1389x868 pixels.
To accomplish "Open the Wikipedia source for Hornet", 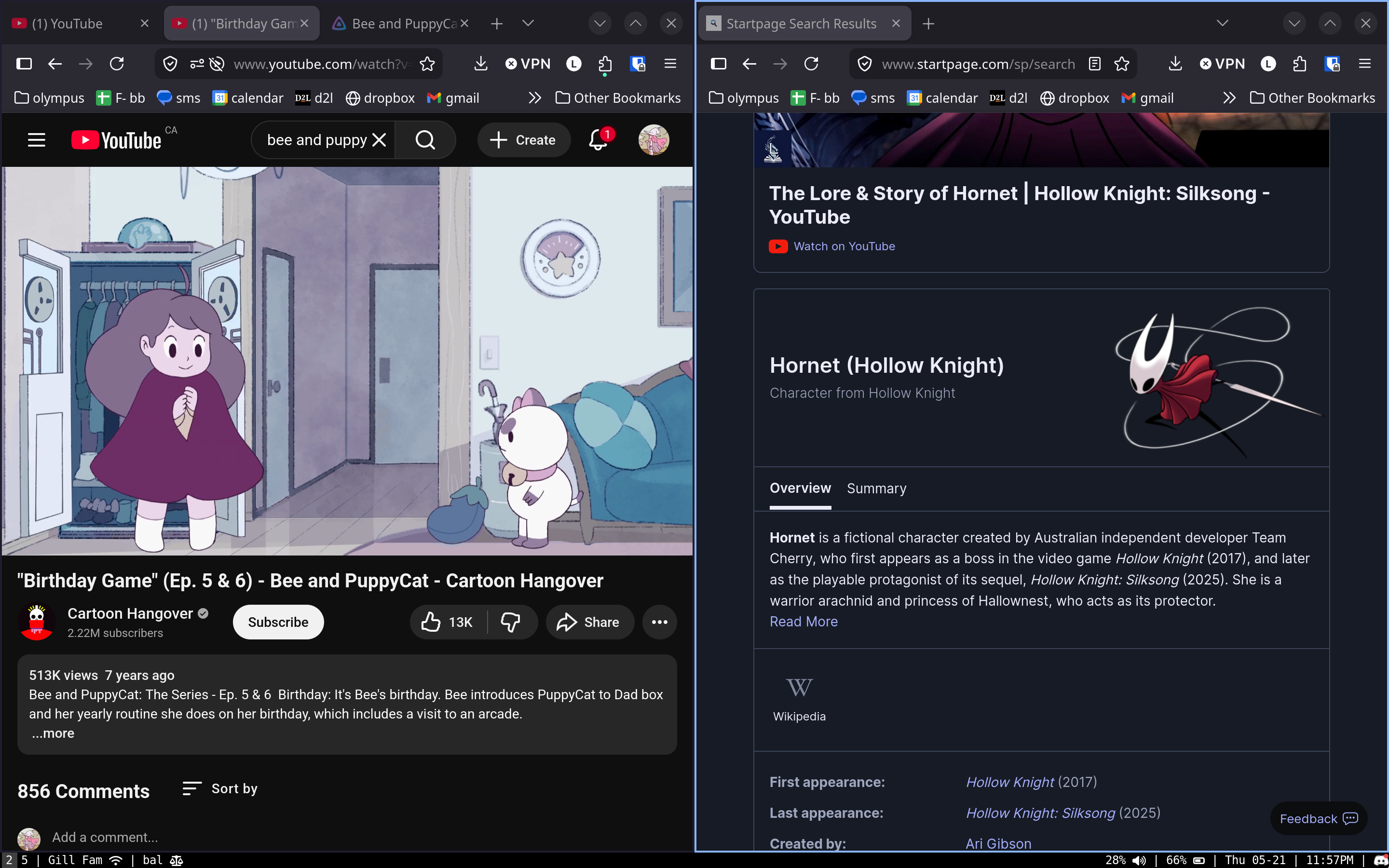I will (799, 699).
